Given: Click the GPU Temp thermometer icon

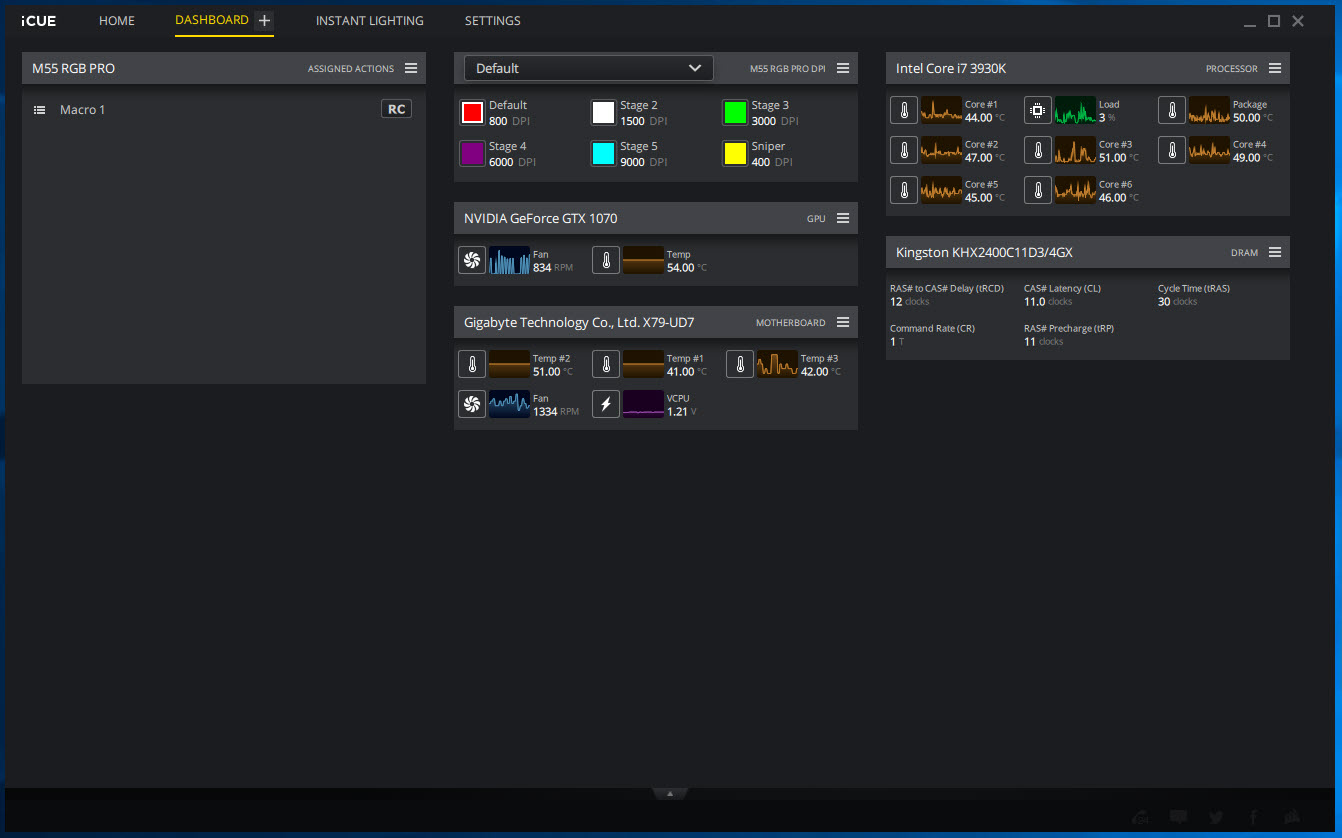Looking at the screenshot, I should pos(606,260).
